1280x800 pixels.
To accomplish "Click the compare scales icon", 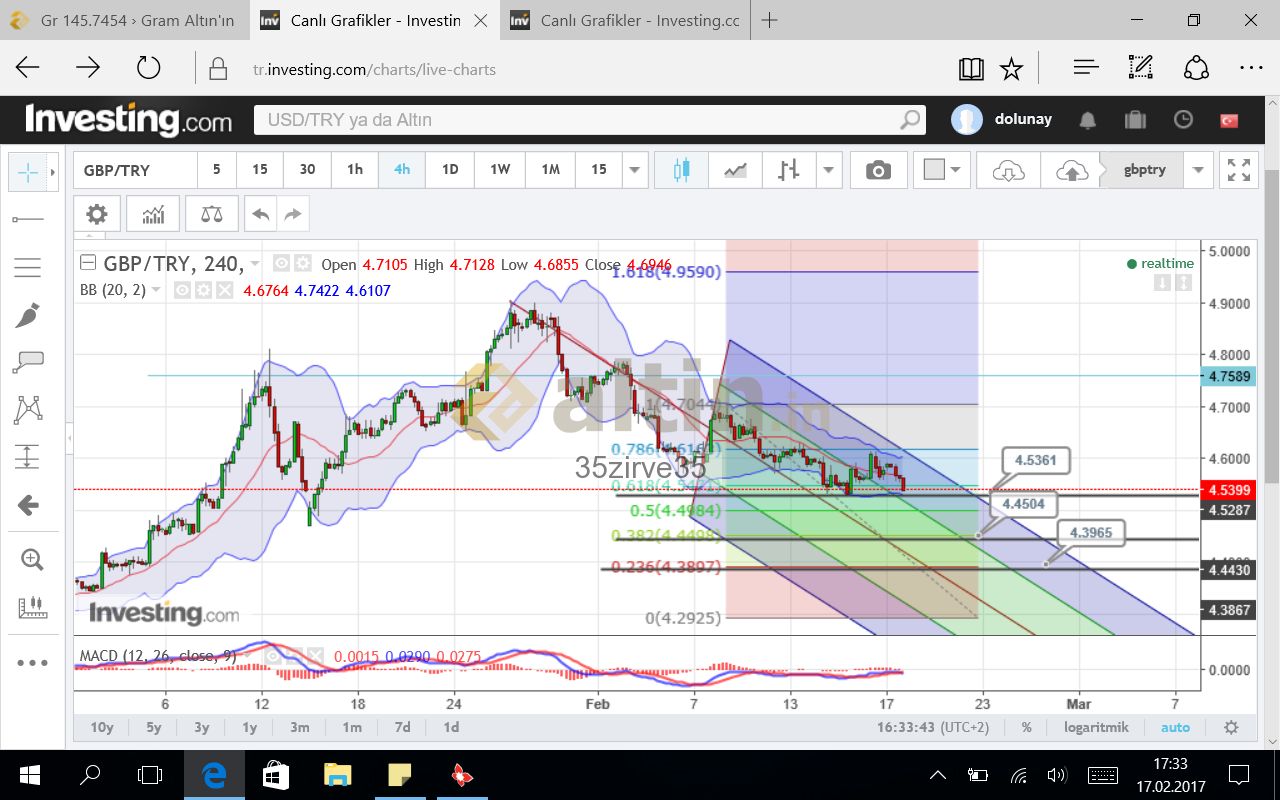I will click(x=212, y=214).
